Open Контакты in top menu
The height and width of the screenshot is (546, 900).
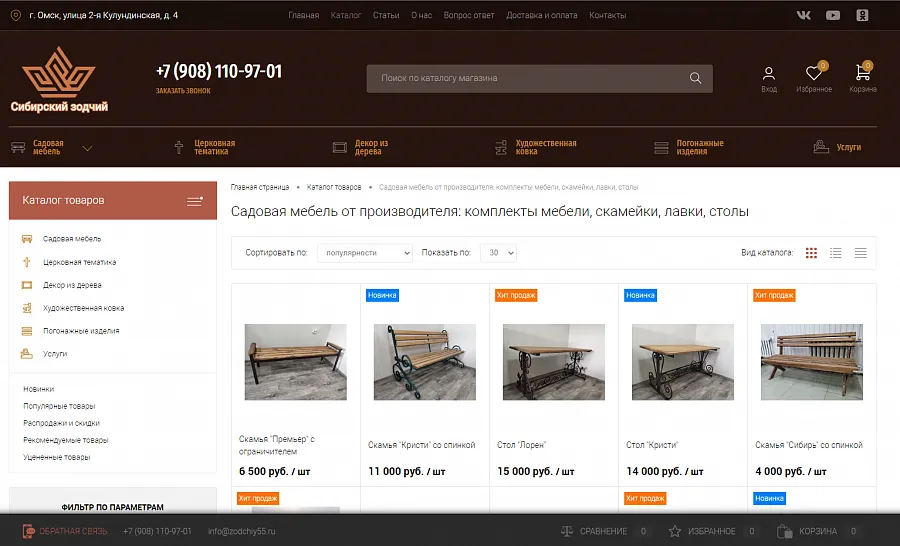tap(607, 16)
